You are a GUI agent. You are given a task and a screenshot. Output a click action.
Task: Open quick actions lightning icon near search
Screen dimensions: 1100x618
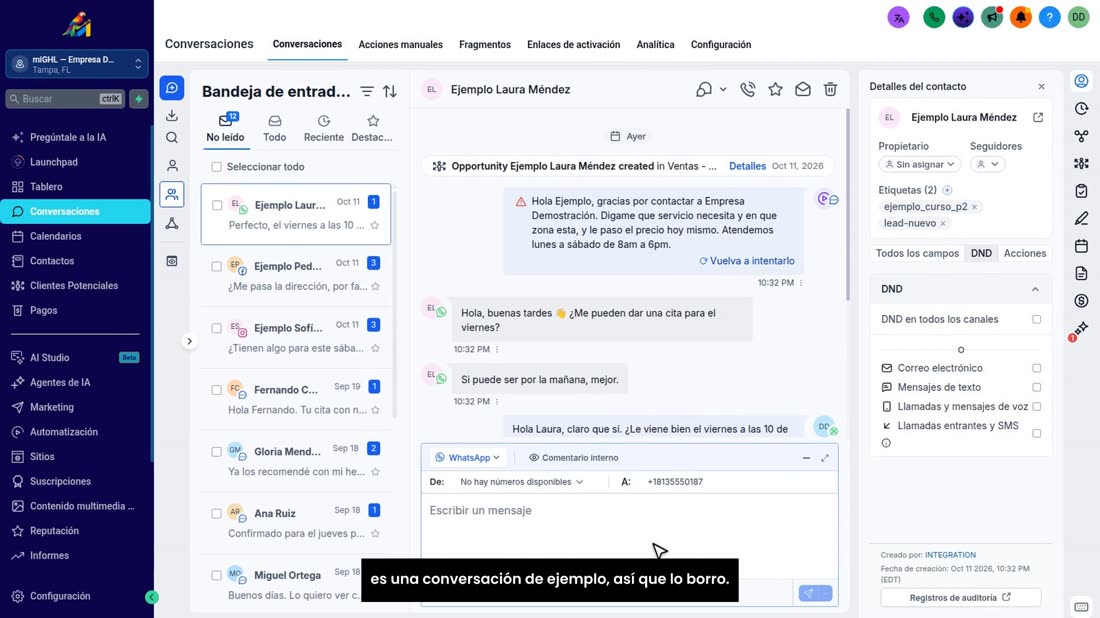click(x=139, y=99)
